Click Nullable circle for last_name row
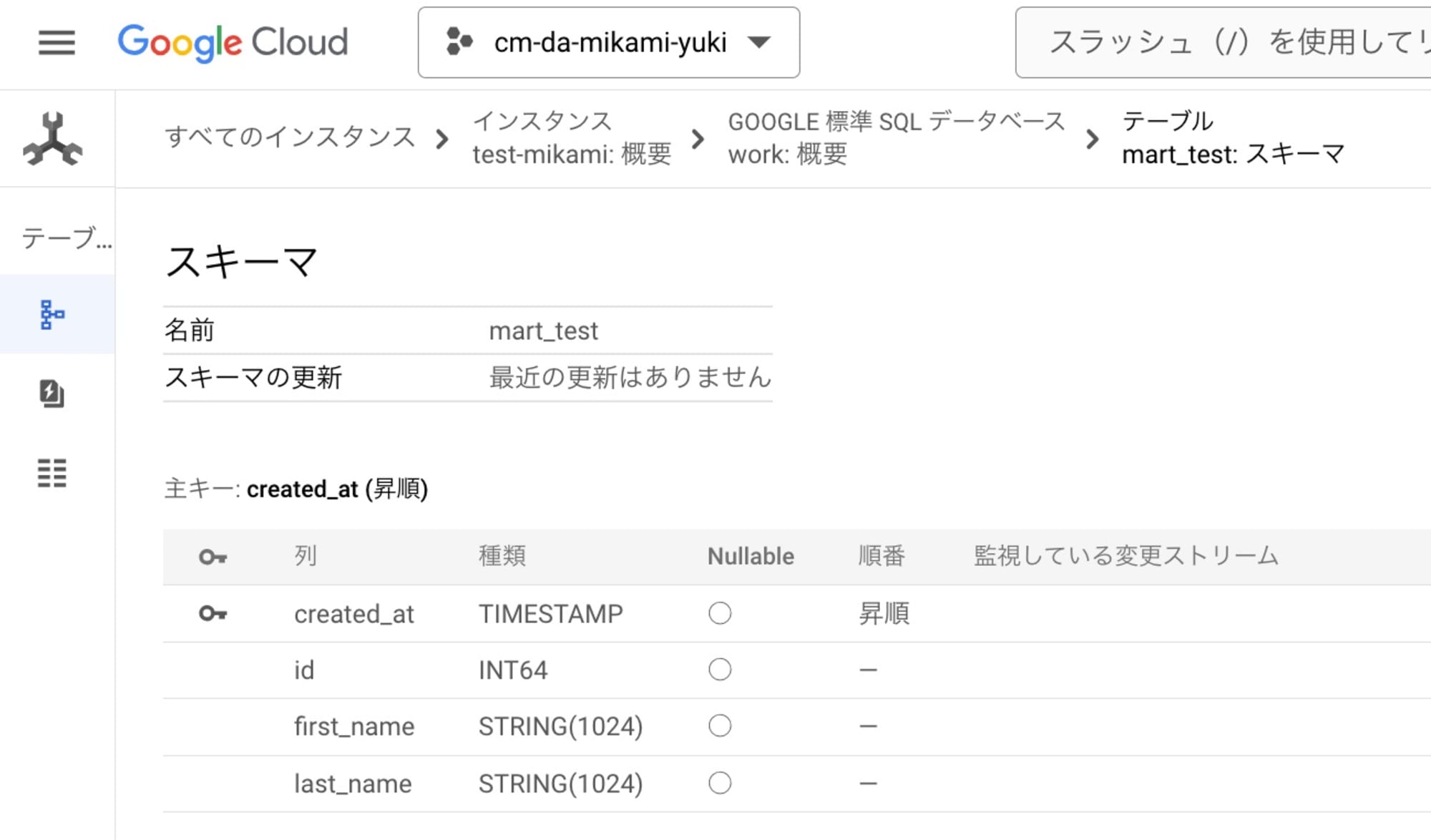This screenshot has height=840, width=1431. (720, 783)
